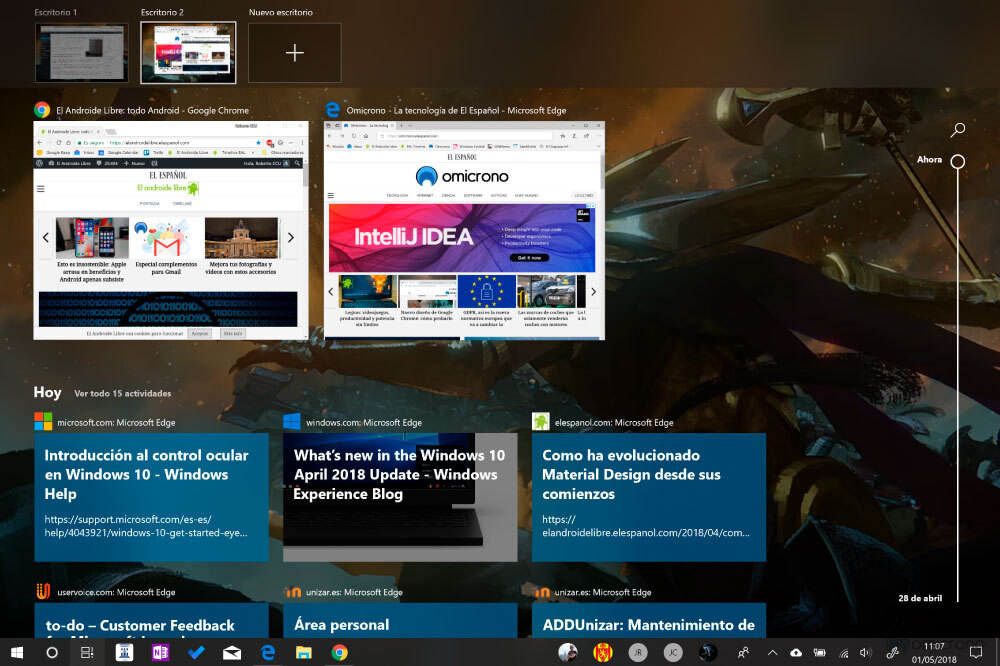Click 'windows.com: Microsoft Edge' card label

(364, 422)
